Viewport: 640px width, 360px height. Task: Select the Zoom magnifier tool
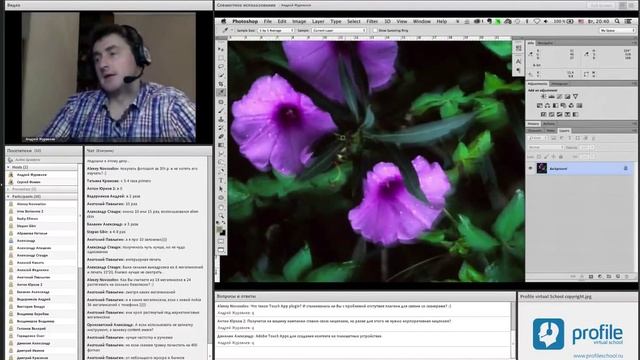[221, 215]
